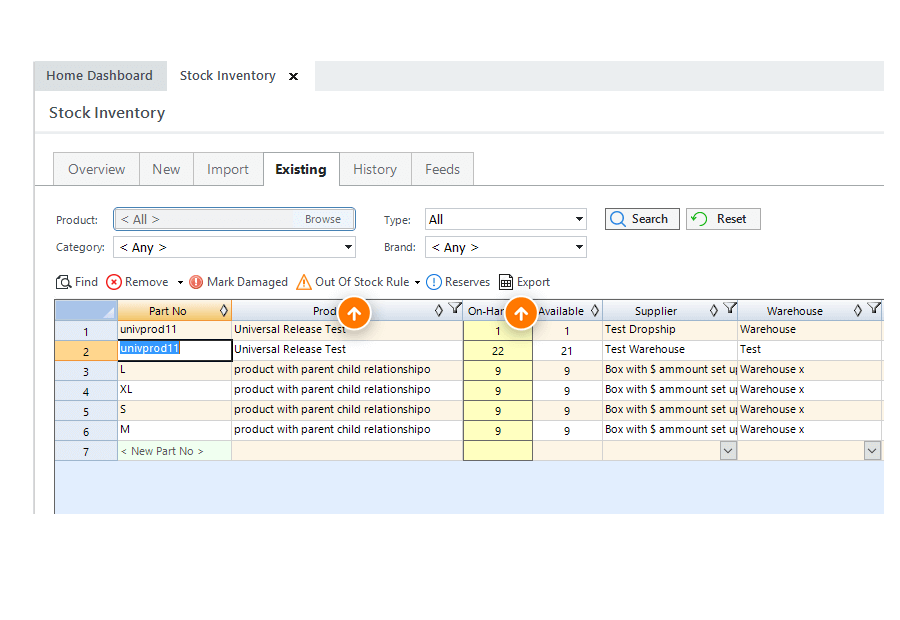Screen dimensions: 900x620
Task: Click the Warehouse column sort diamond icon
Action: 858,311
